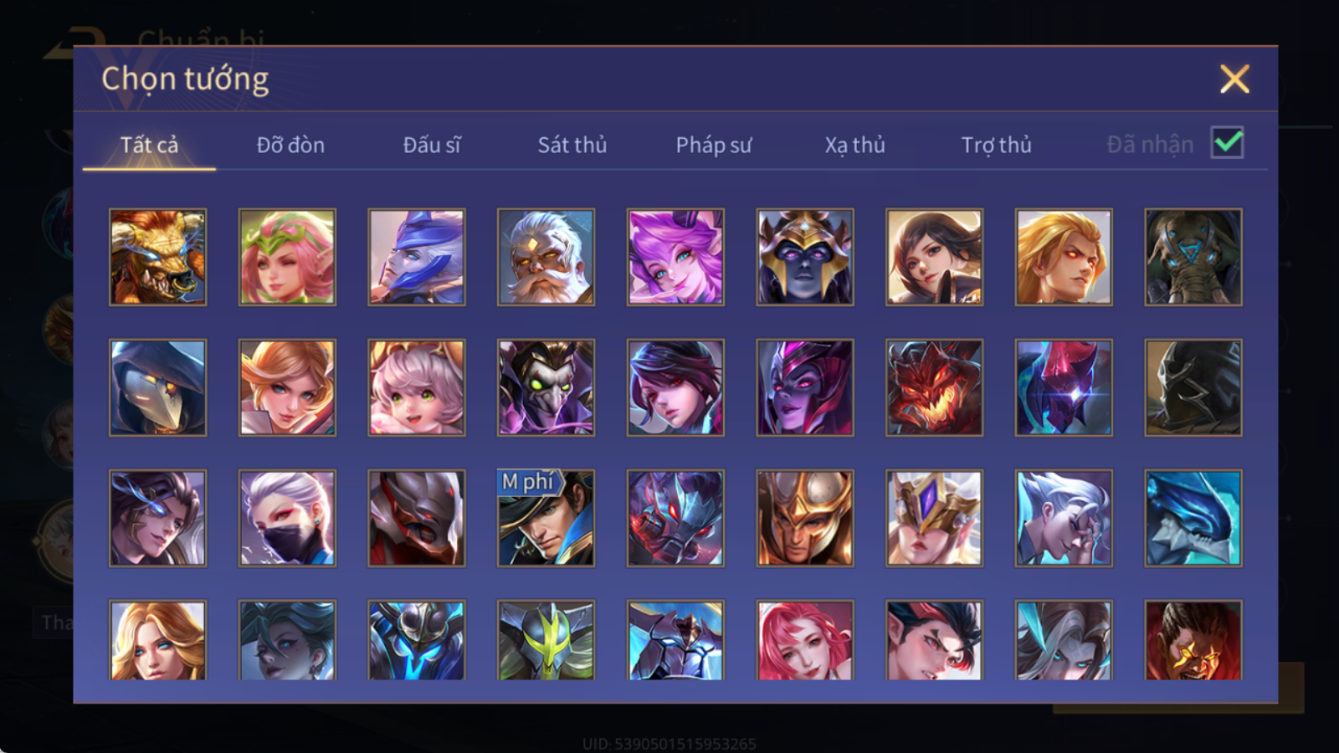Image resolution: width=1339 pixels, height=753 pixels.
Task: Select the golden horned bull hero portrait
Action: coord(158,257)
